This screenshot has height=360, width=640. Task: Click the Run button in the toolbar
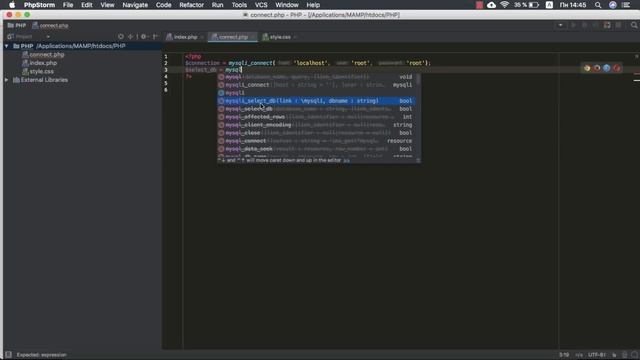(x=573, y=25)
